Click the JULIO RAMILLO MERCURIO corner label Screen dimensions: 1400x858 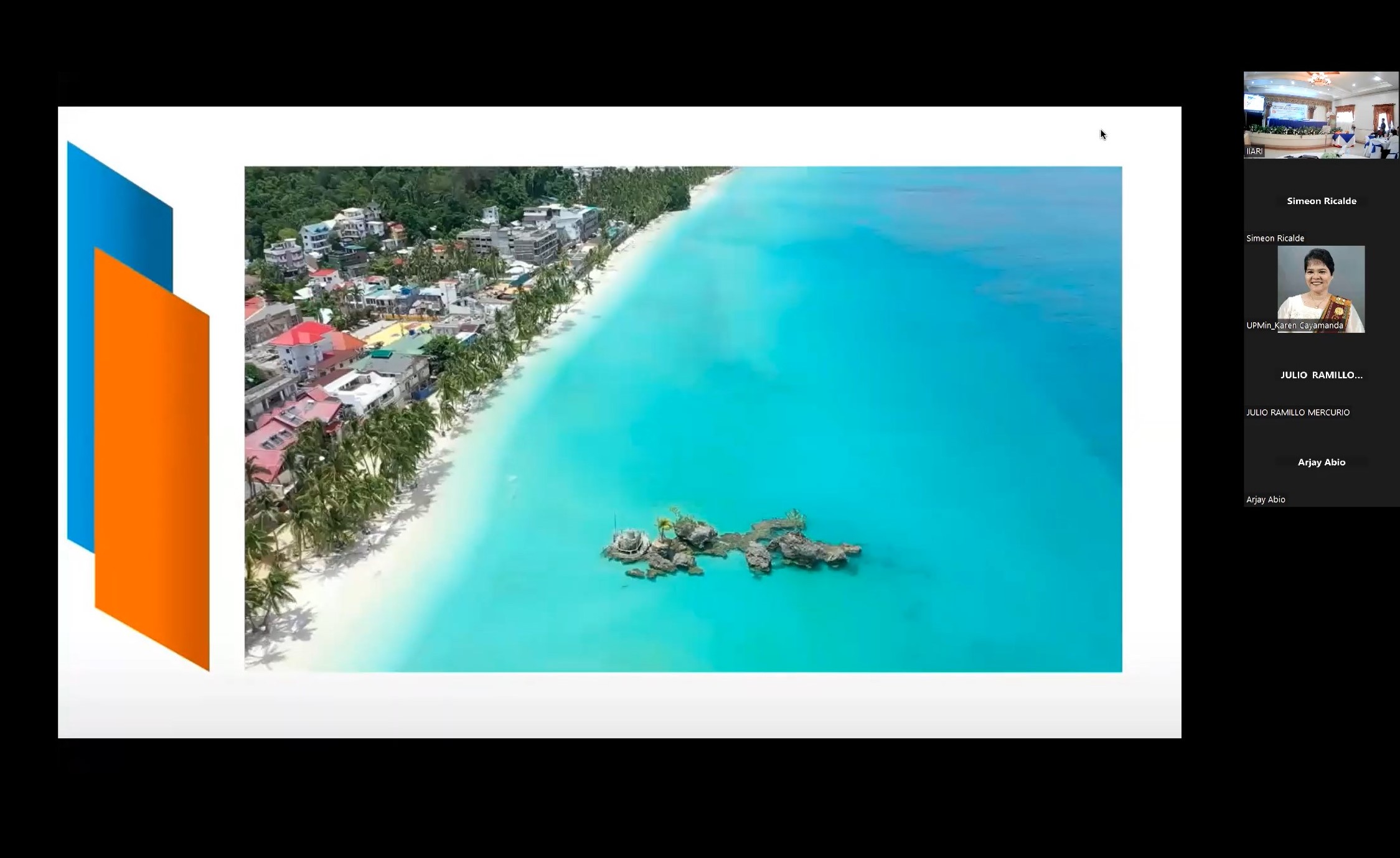1297,413
